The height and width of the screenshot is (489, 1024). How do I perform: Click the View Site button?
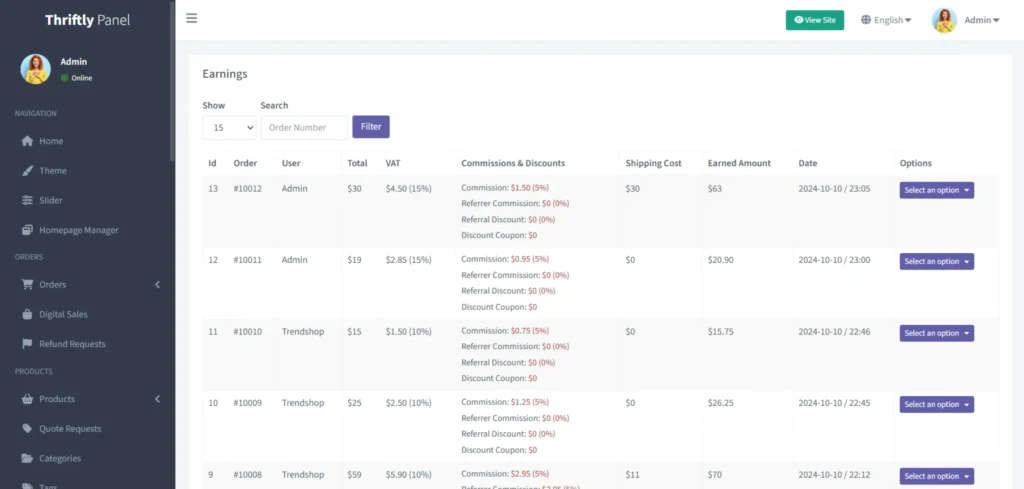(x=814, y=20)
